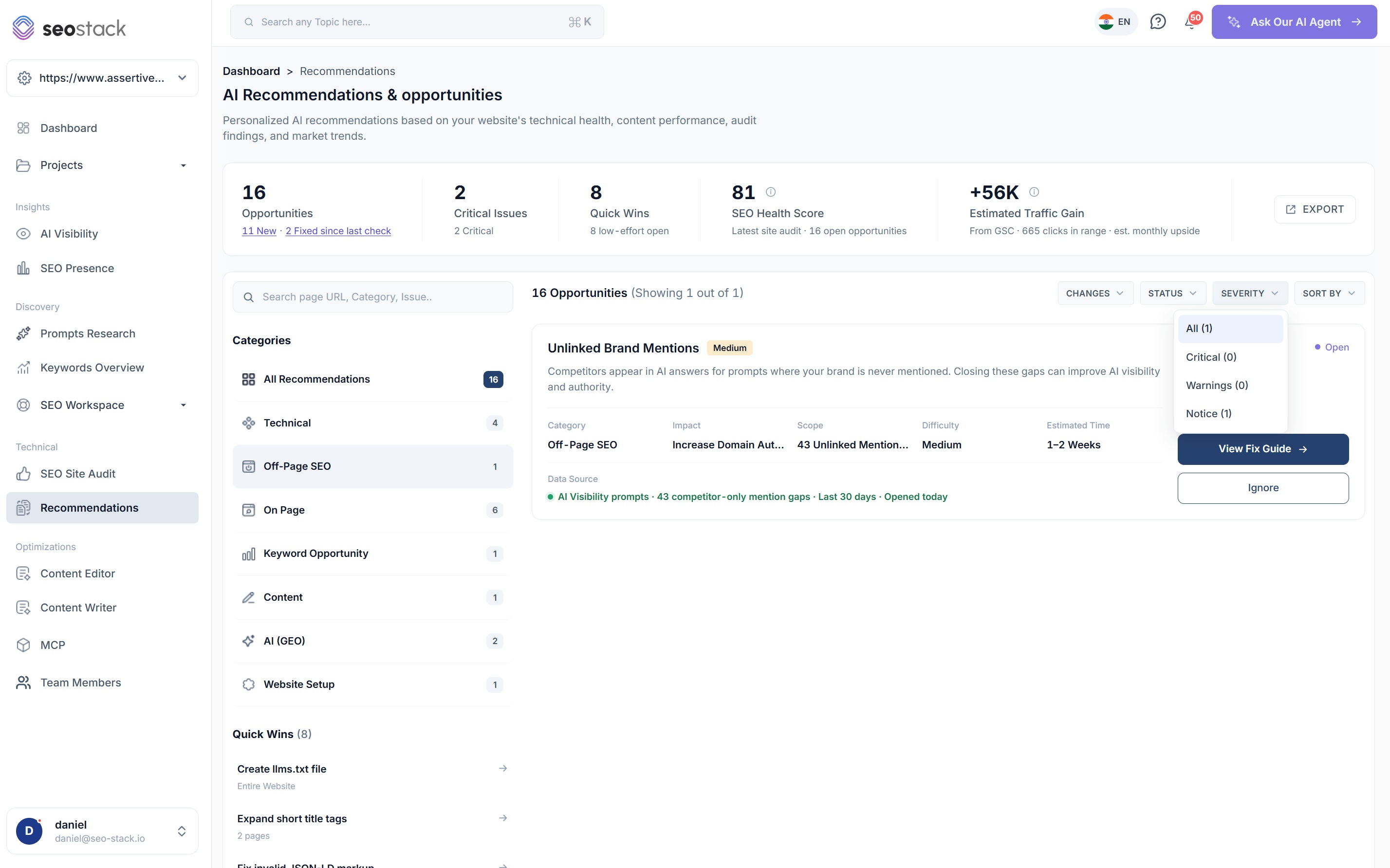Expand the Projects submenu arrow

(x=183, y=166)
